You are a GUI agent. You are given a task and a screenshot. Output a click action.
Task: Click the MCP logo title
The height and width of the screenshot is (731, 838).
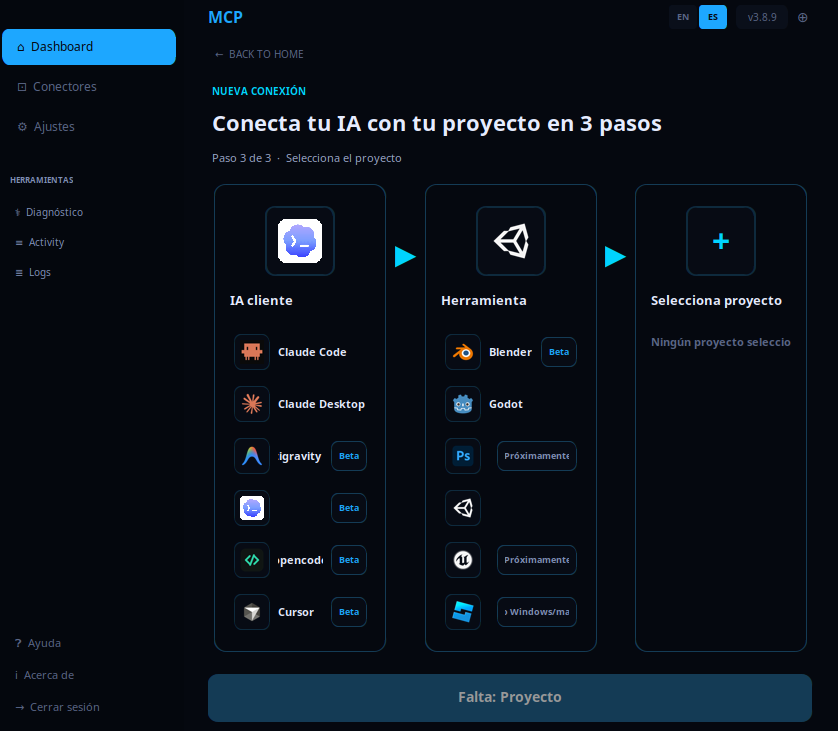(225, 17)
